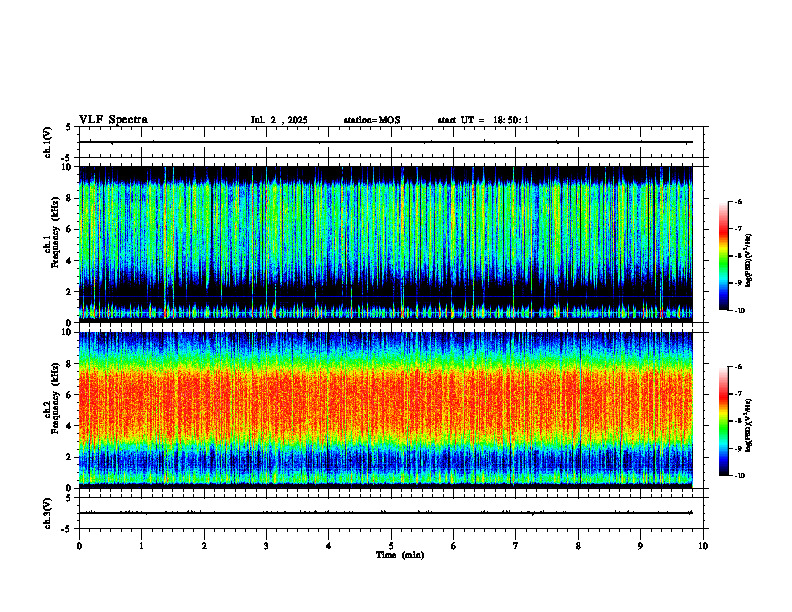Click the "6" kHz tick of ch.2 spectrogram
The image size is (792, 612).
coord(71,395)
